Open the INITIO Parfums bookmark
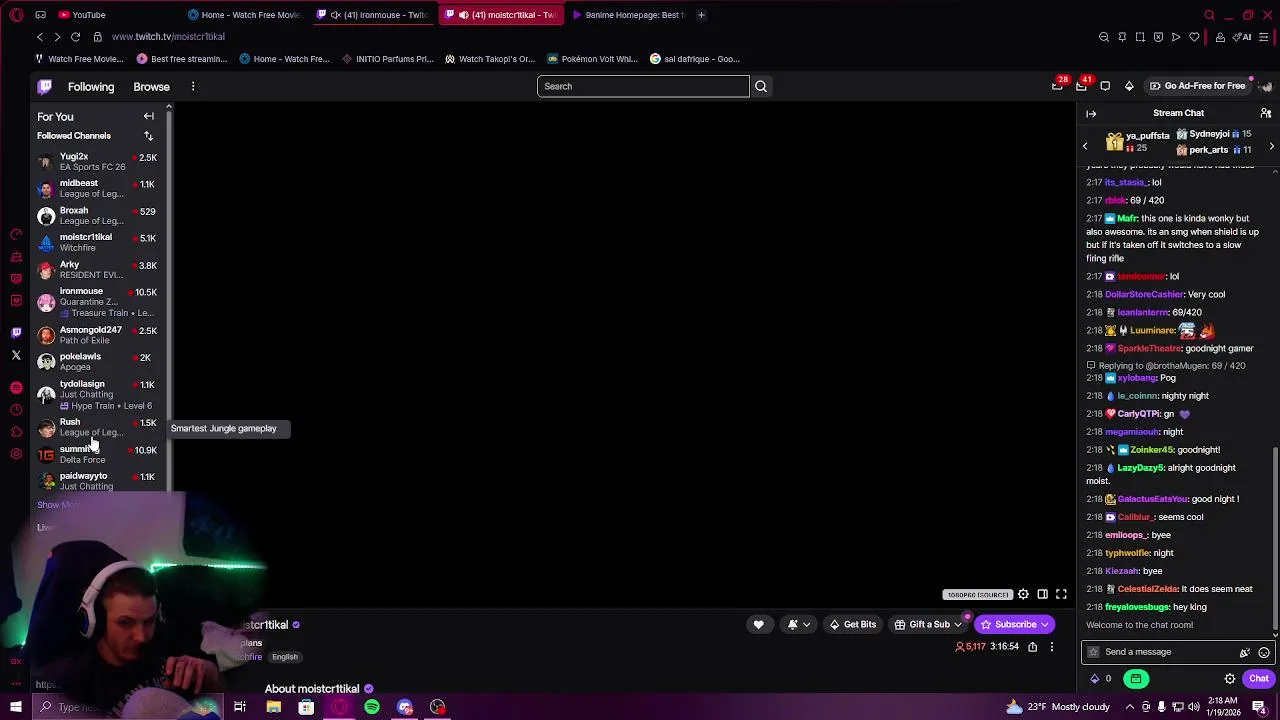Image resolution: width=1280 pixels, height=720 pixels. pyautogui.click(x=387, y=59)
